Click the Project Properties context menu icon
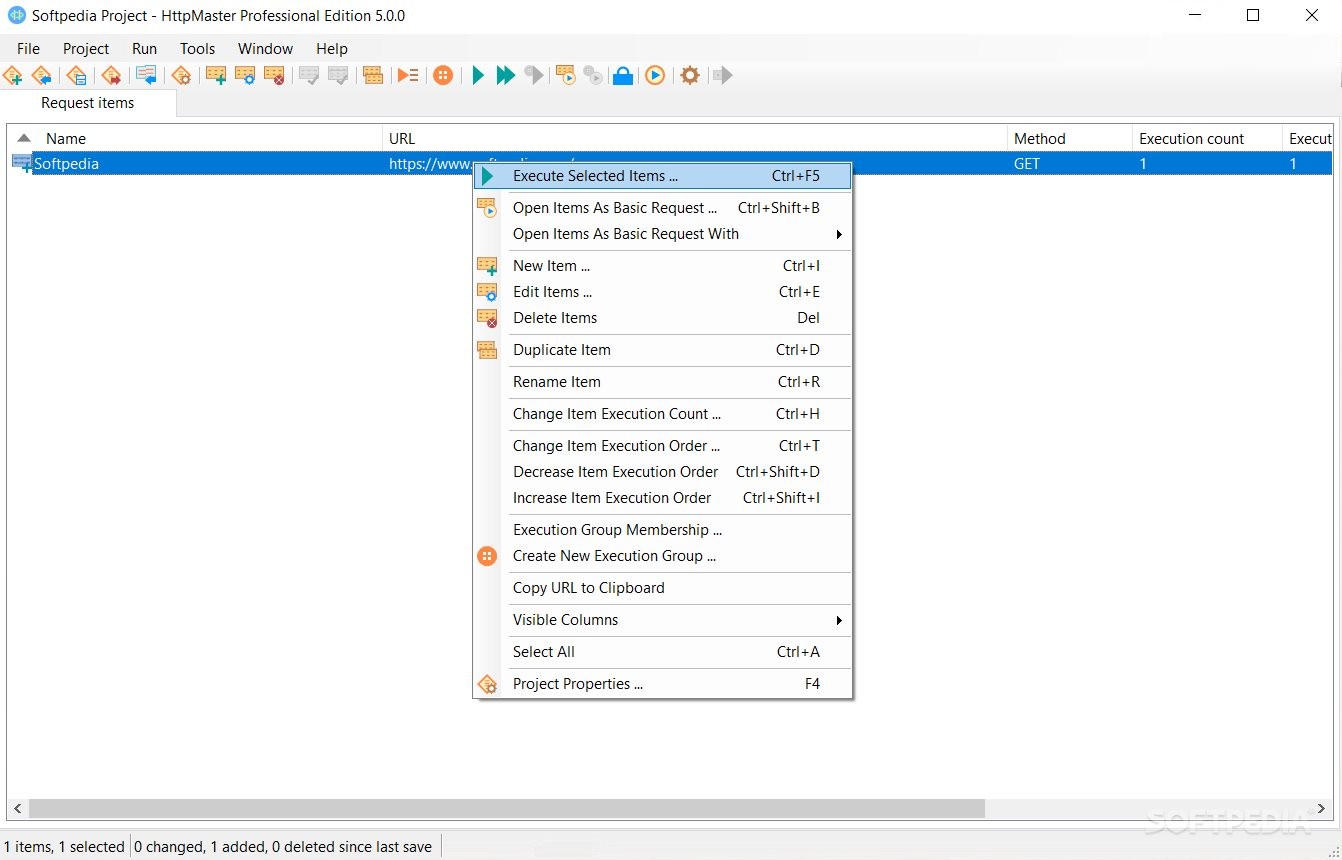 487,684
